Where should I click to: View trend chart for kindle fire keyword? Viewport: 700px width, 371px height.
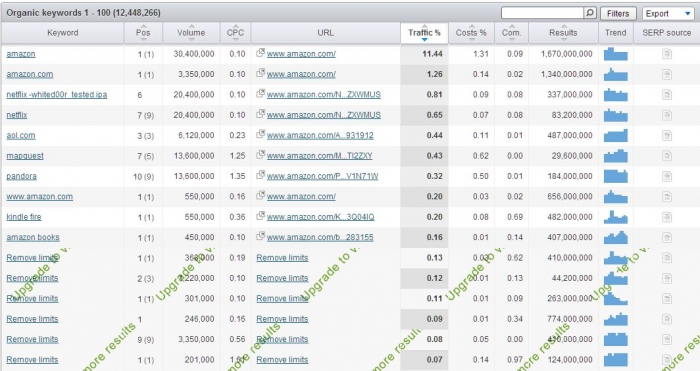[616, 217]
